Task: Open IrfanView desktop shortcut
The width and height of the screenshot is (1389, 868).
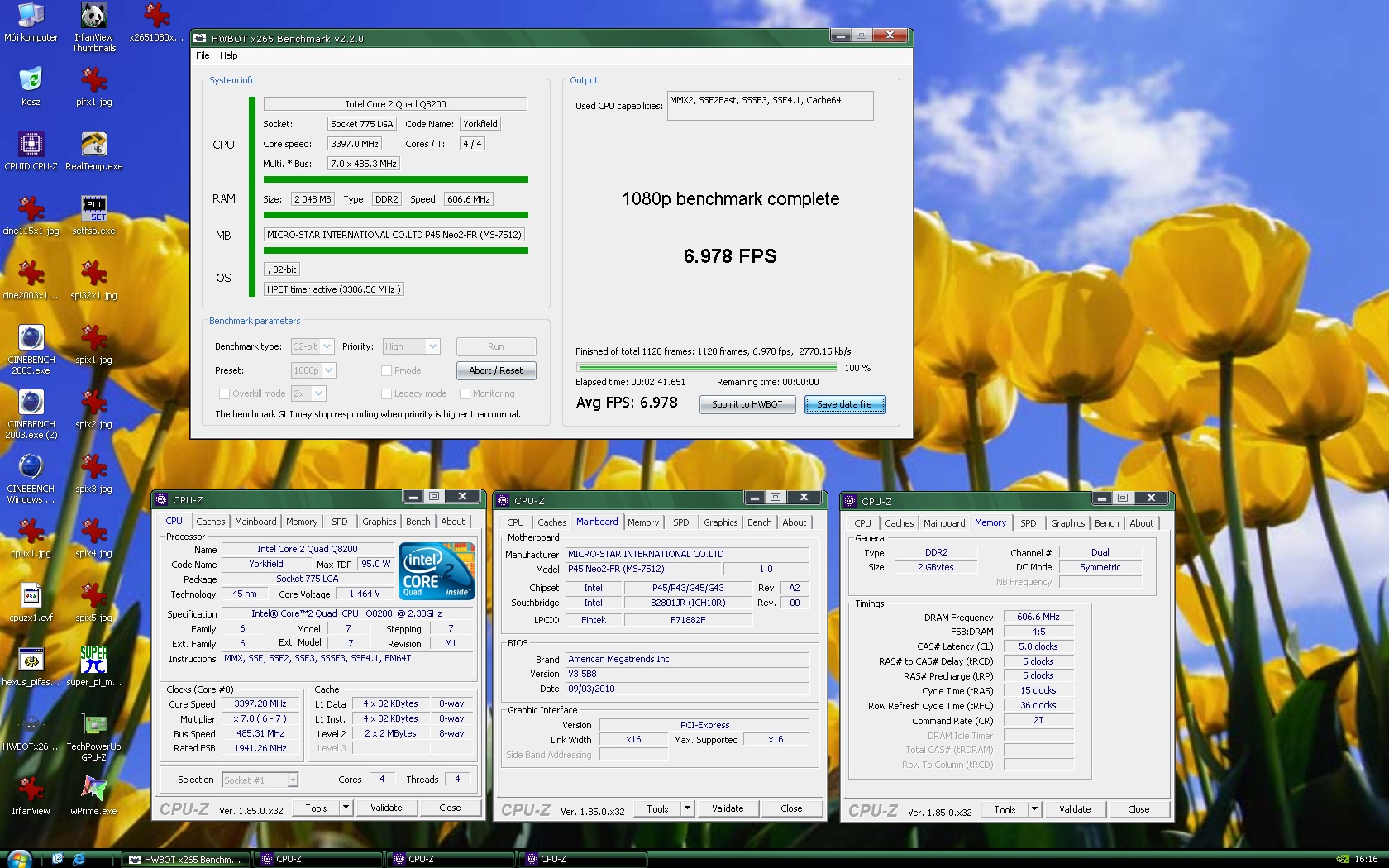Action: point(31,796)
